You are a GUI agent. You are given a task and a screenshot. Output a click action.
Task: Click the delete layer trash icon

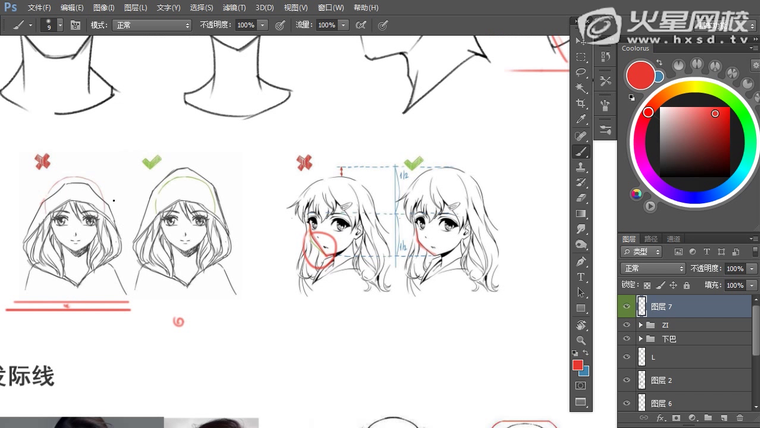click(x=739, y=416)
